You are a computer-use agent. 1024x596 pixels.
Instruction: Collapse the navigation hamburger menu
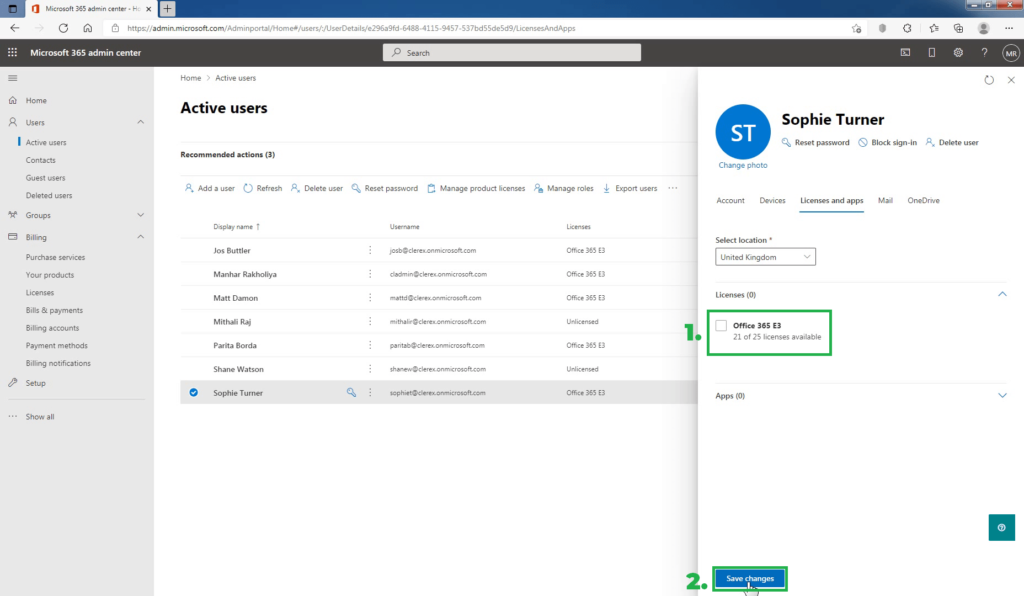tap(12, 78)
